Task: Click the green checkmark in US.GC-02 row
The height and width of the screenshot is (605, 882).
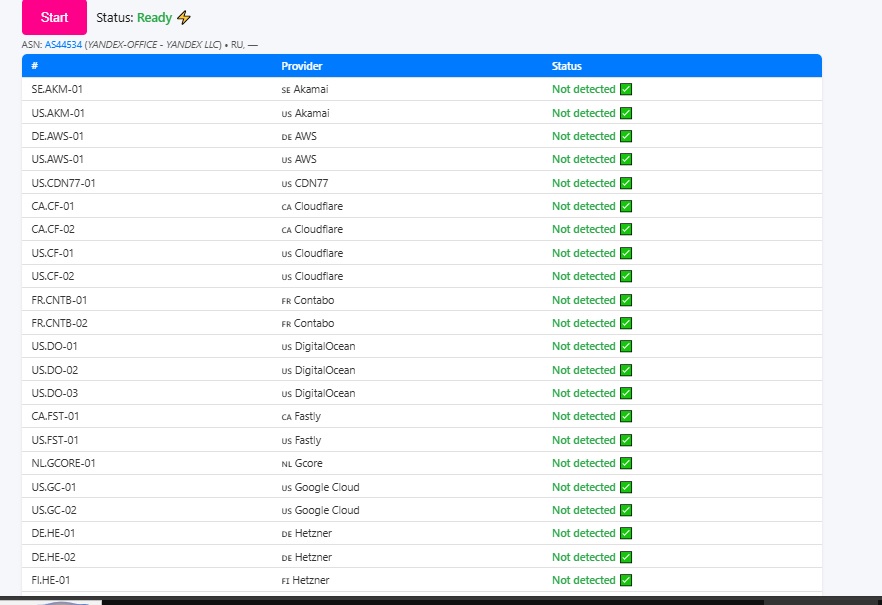Action: [x=626, y=510]
